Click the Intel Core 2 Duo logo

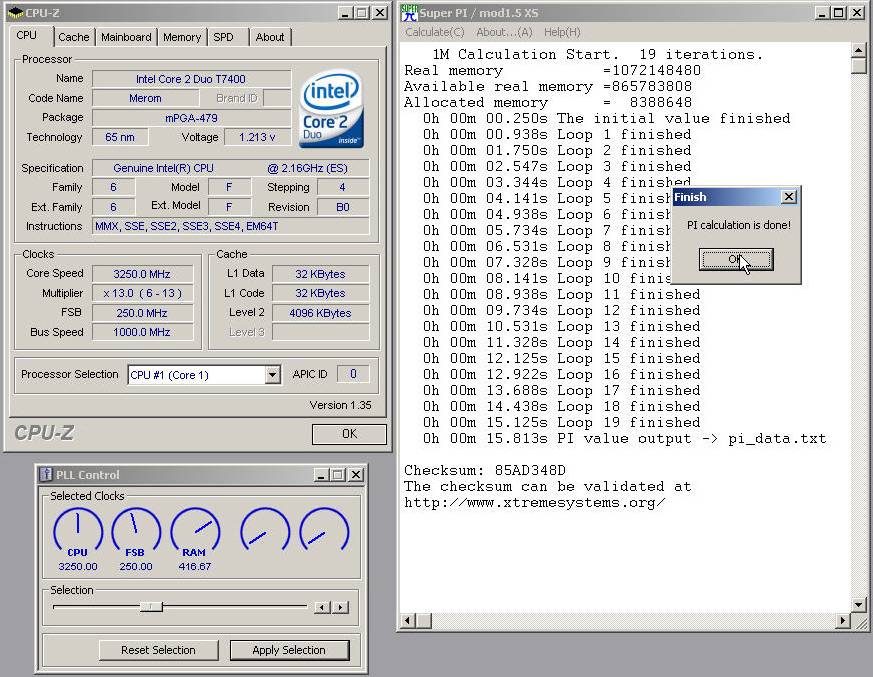tap(331, 108)
